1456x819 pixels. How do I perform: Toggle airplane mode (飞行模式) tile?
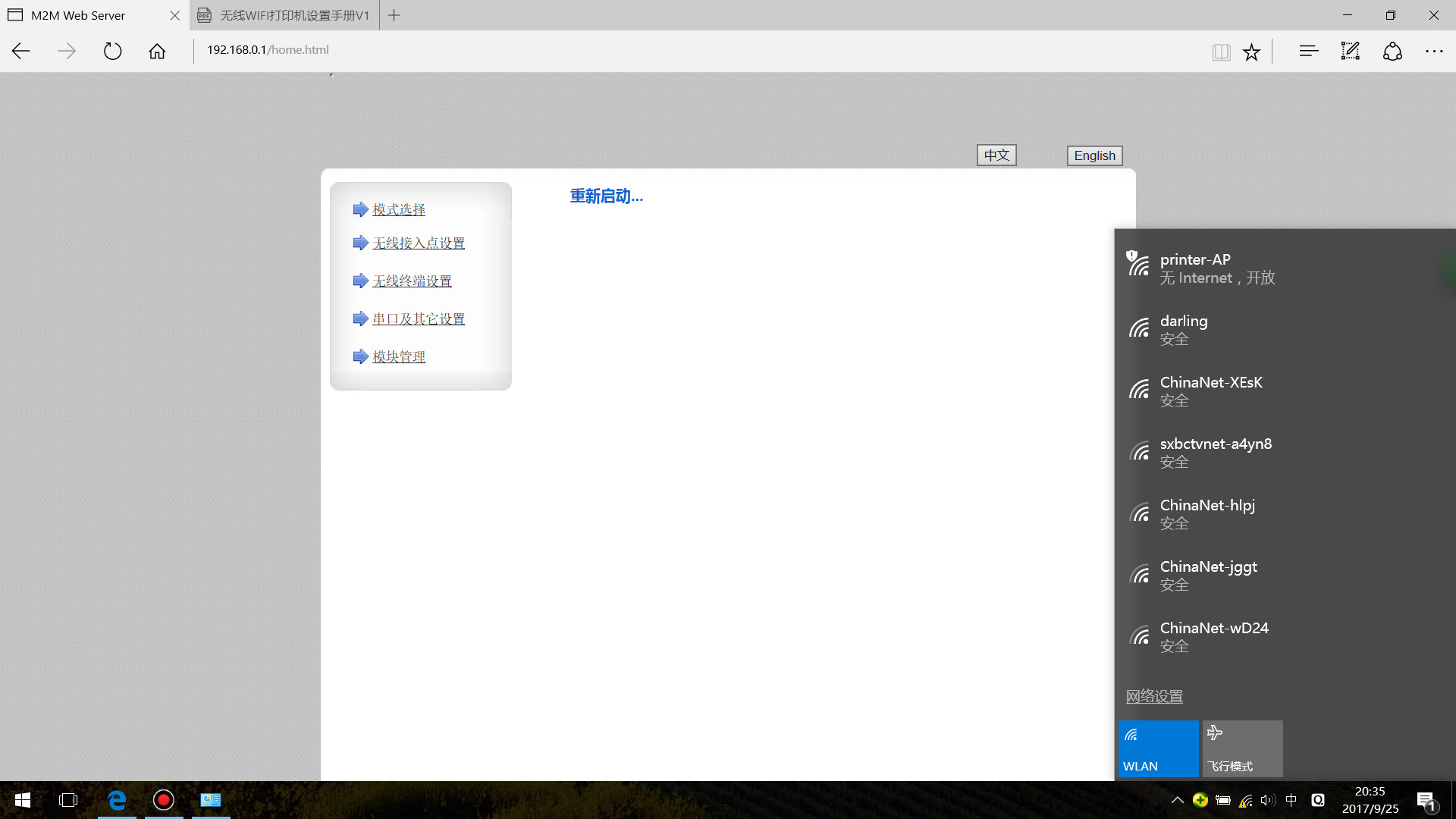tap(1242, 748)
